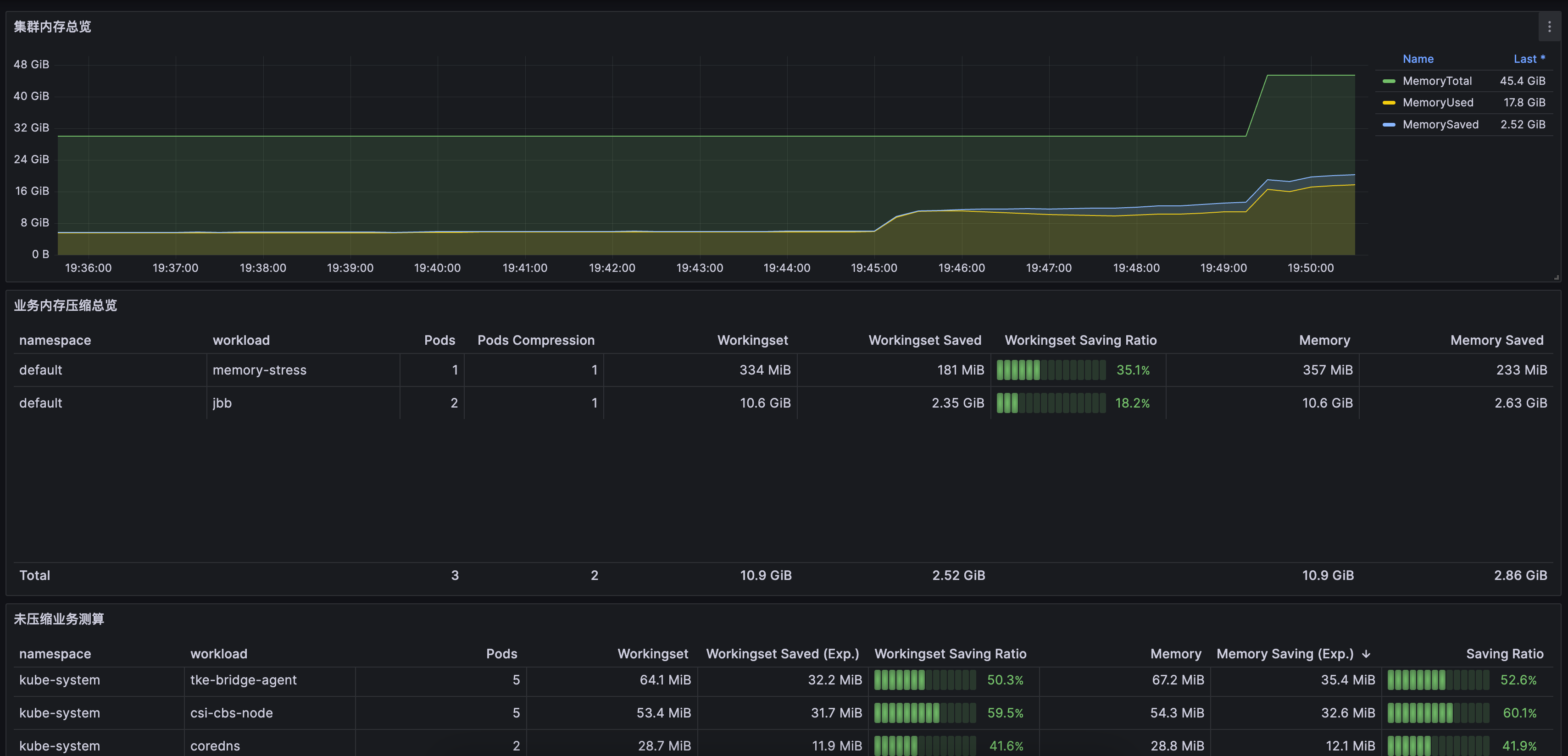This screenshot has height=756, width=1568.
Task: Click the sort arrow on Memory Saving (Exp.)
Action: click(1366, 654)
